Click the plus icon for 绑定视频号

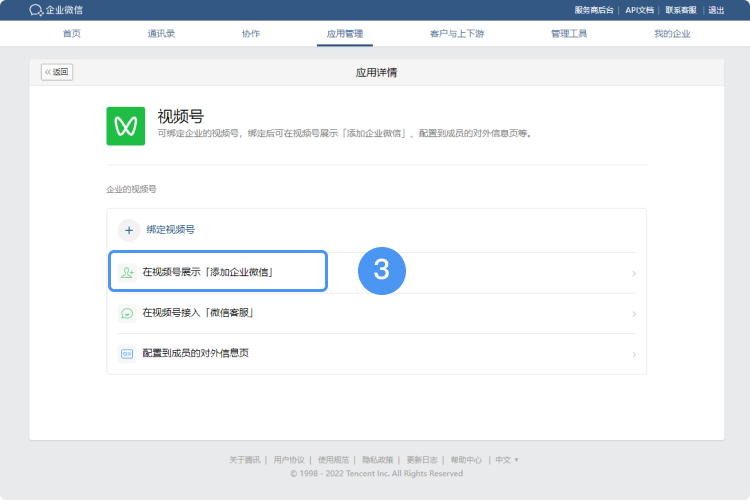tap(129, 230)
